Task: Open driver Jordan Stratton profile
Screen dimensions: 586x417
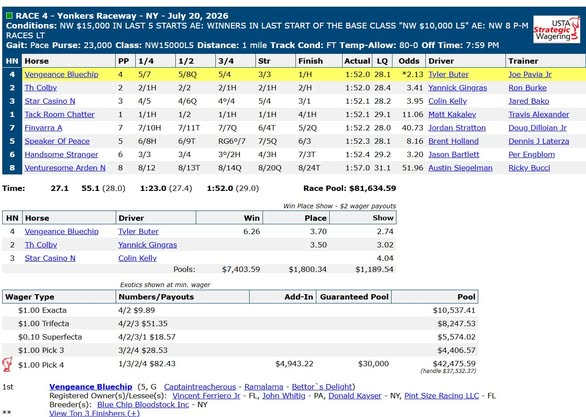Action: click(457, 128)
